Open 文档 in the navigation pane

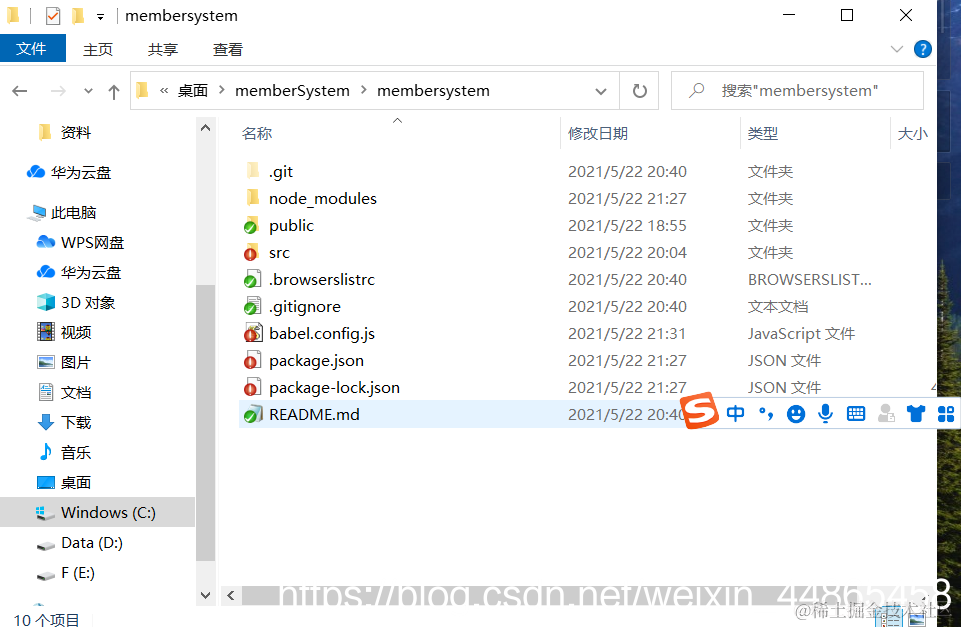point(75,392)
